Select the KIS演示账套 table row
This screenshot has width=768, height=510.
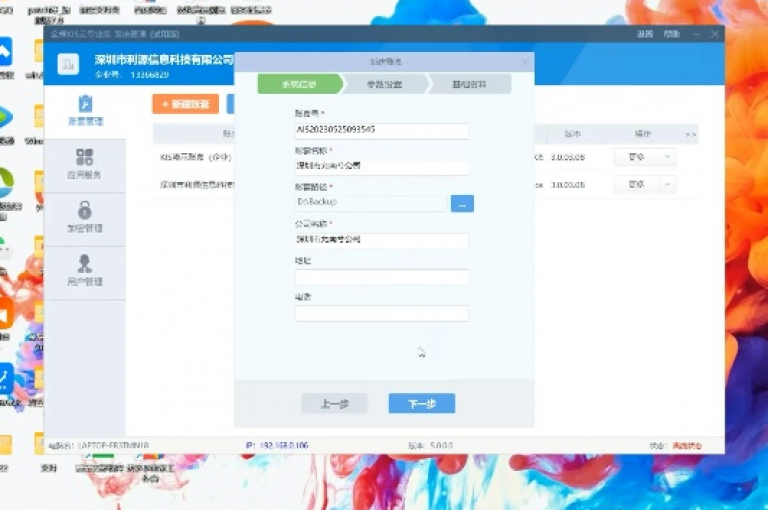click(426, 157)
